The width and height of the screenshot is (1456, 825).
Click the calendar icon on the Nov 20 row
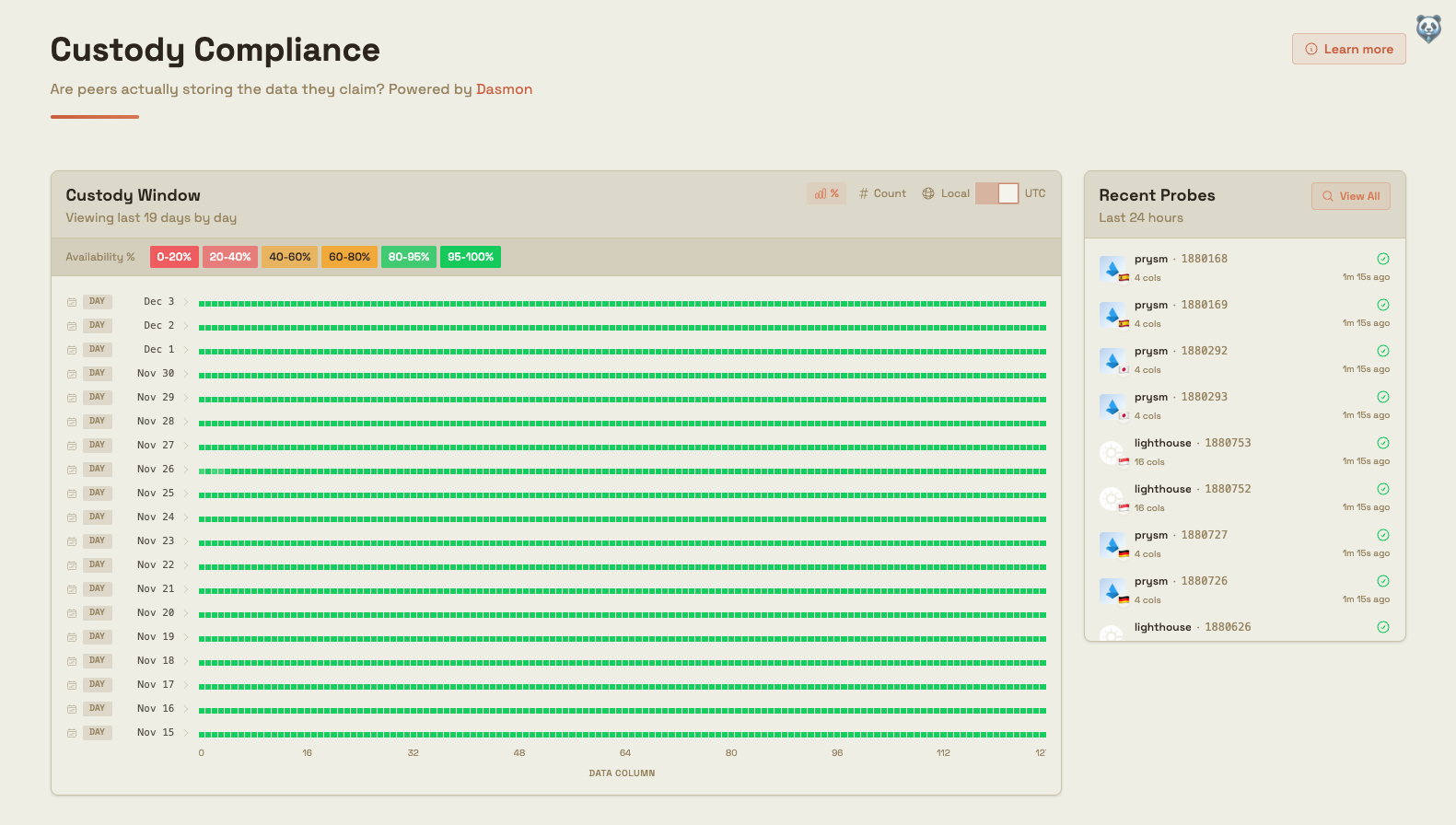(72, 613)
